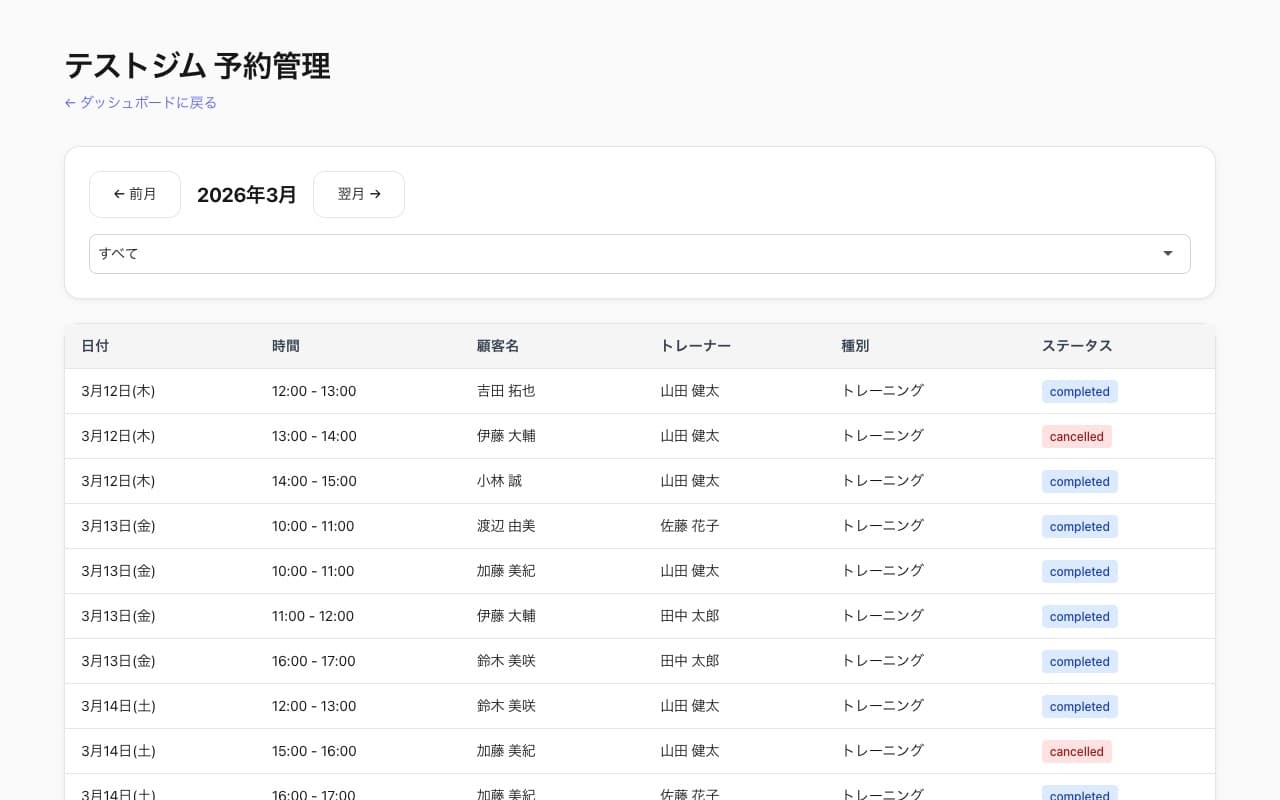Click trainer 田中 太郎 in 3月13日 16:00 row
Image resolution: width=1280 pixels, height=800 pixels.
689,661
